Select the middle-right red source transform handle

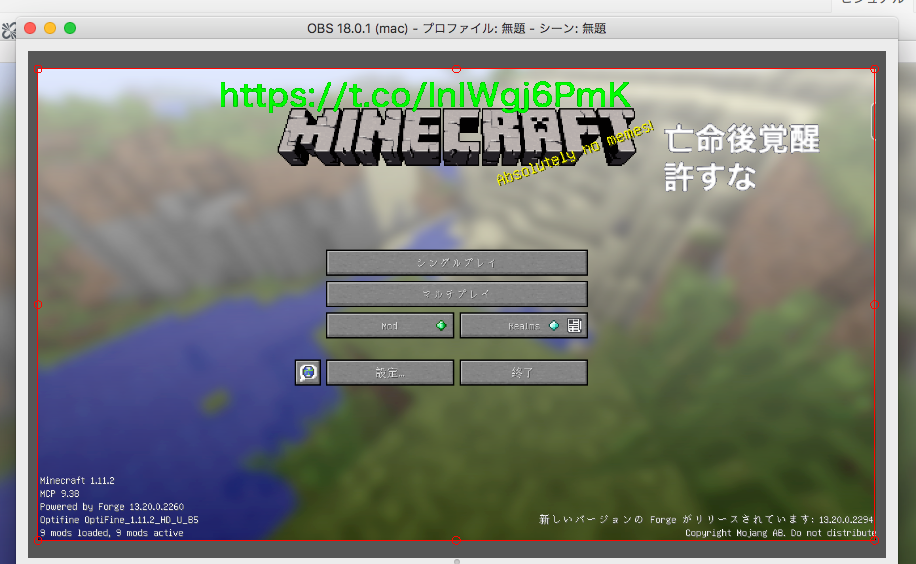874,305
